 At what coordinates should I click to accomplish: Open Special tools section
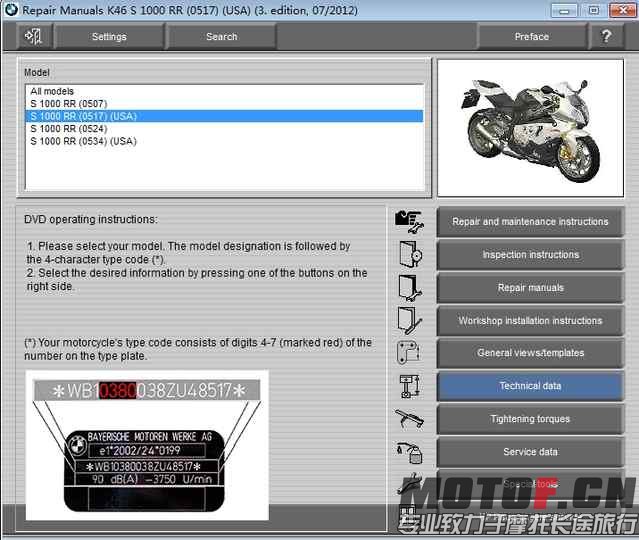(x=530, y=484)
